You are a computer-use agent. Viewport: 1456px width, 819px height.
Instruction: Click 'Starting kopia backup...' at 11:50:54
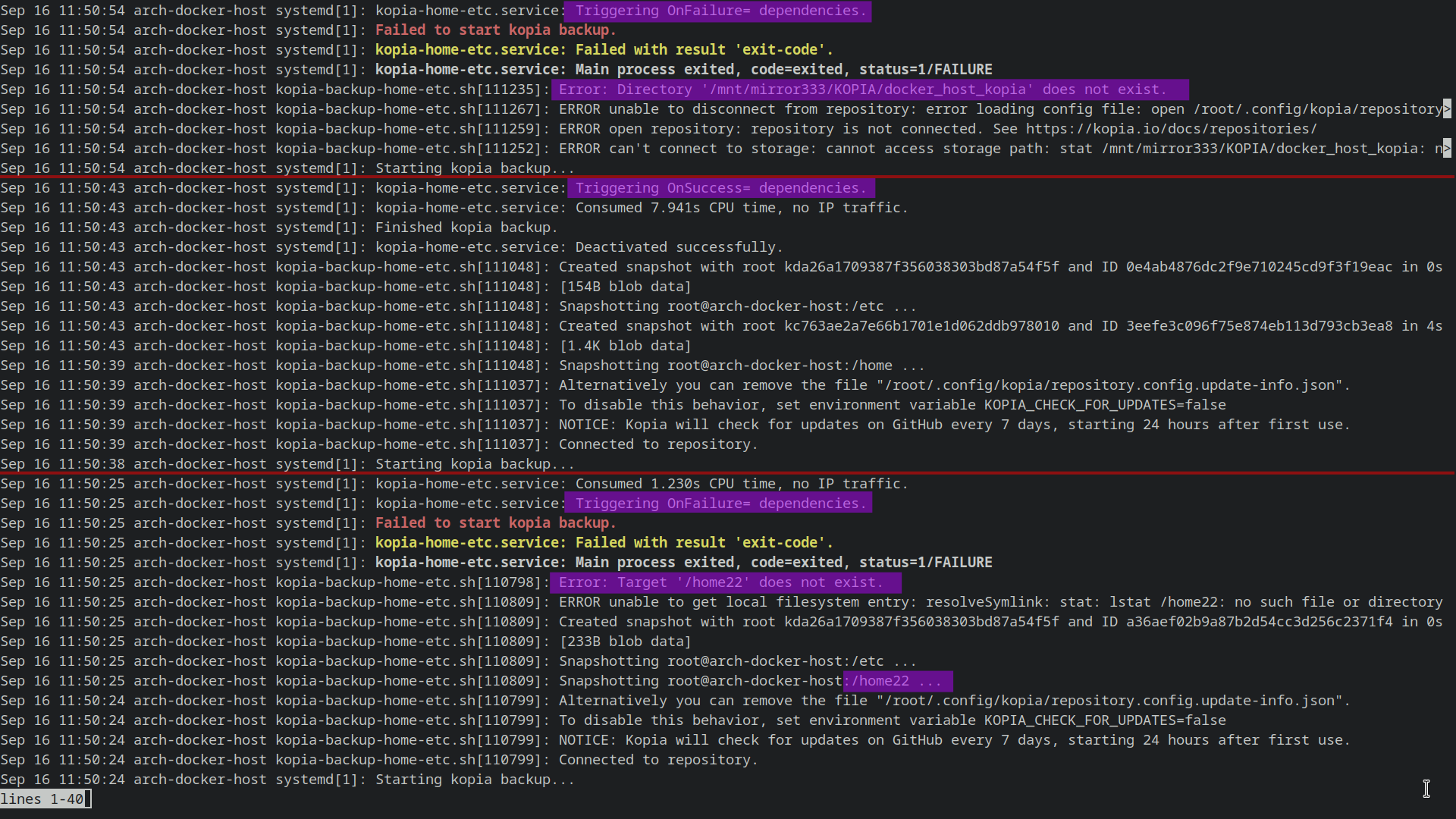[475, 168]
